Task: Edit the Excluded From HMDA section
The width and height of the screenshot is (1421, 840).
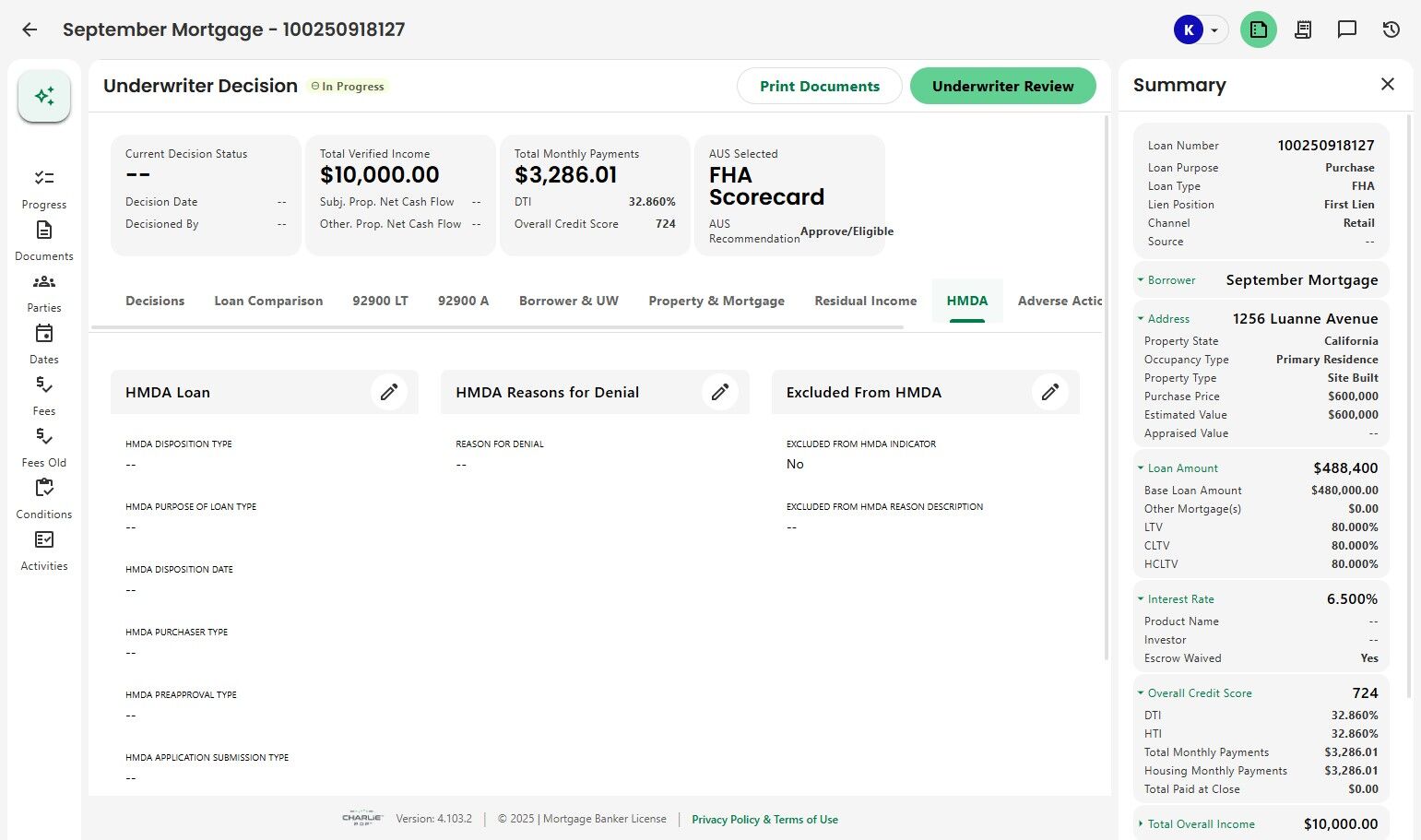Action: coord(1049,392)
